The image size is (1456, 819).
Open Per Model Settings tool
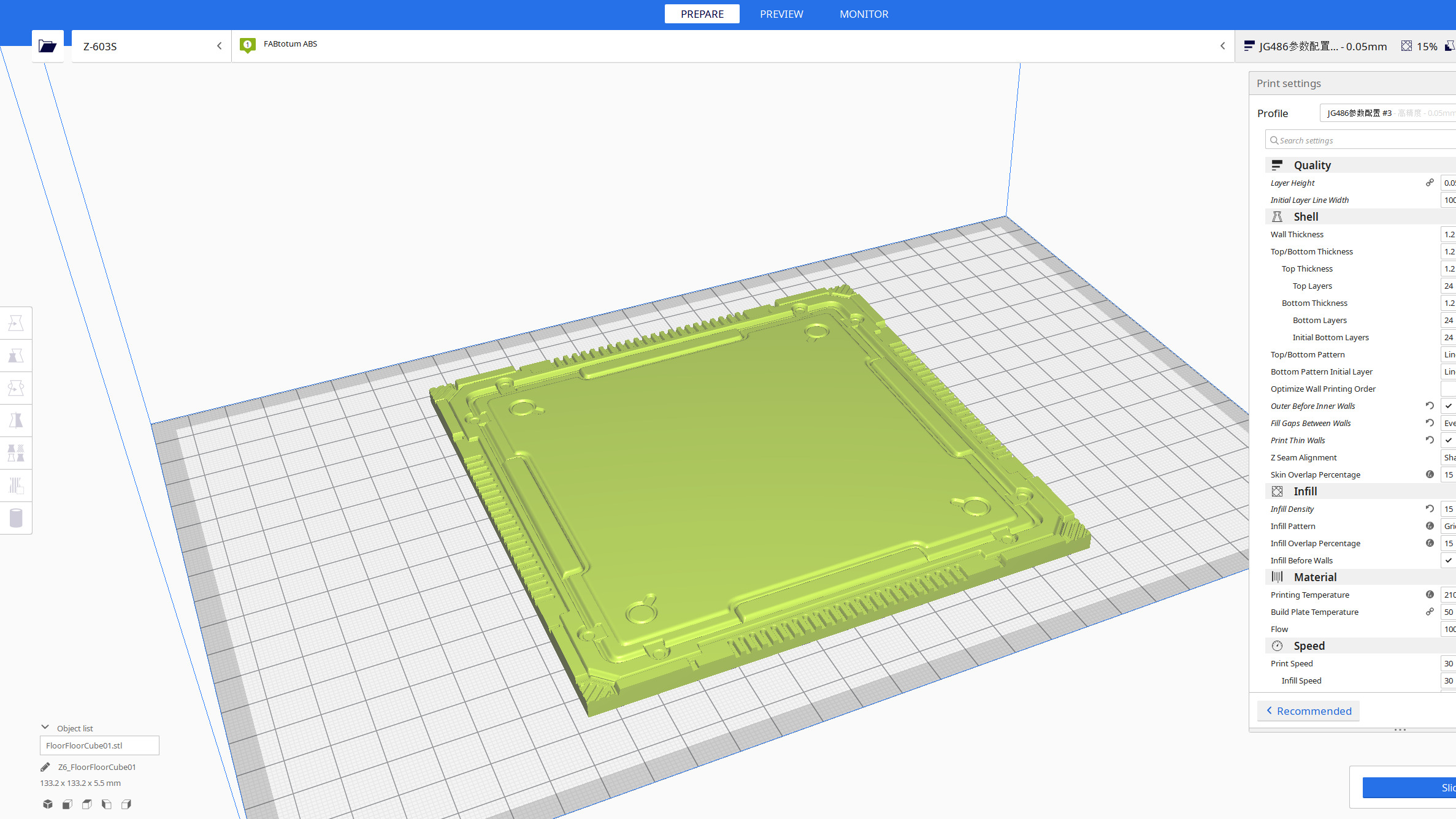coord(16,453)
